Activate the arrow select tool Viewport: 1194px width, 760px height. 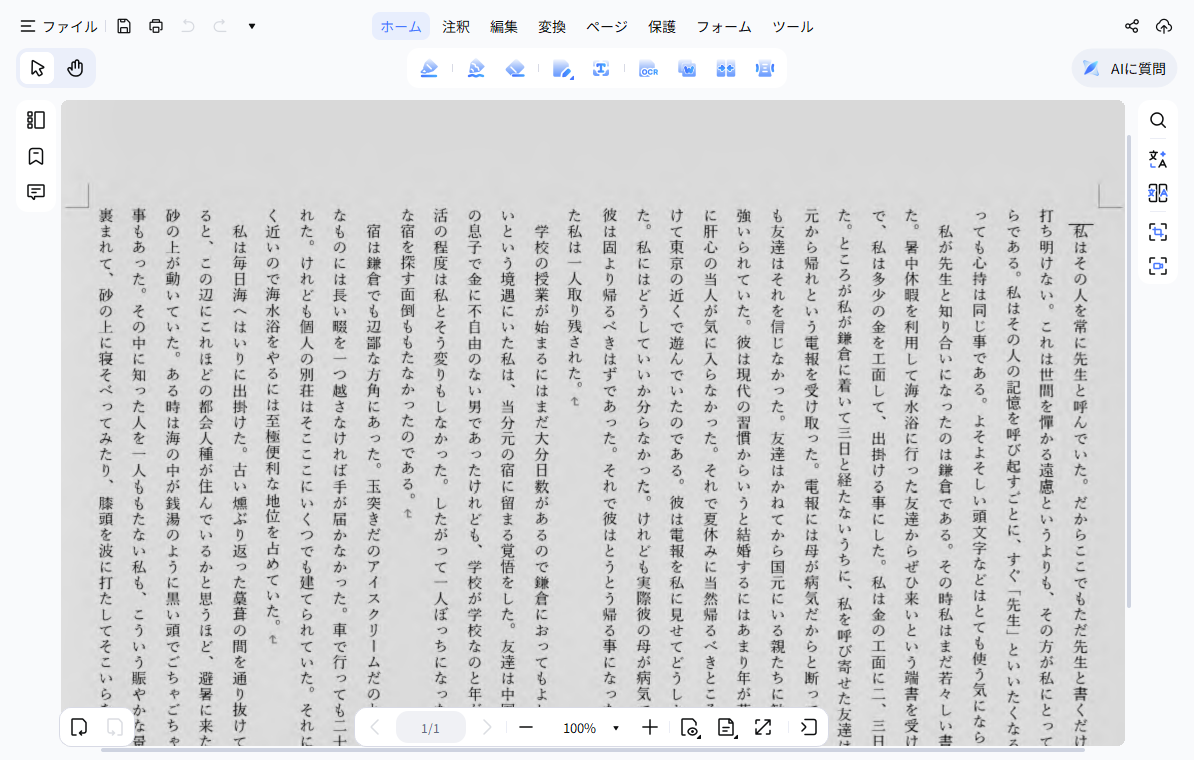click(x=37, y=69)
